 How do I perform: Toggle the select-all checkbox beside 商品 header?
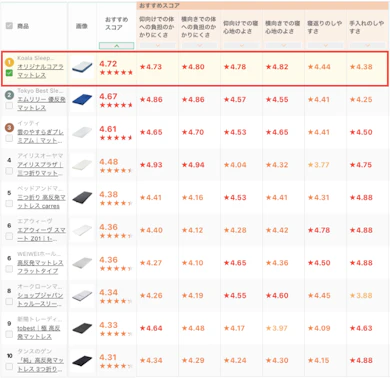(x=9, y=26)
